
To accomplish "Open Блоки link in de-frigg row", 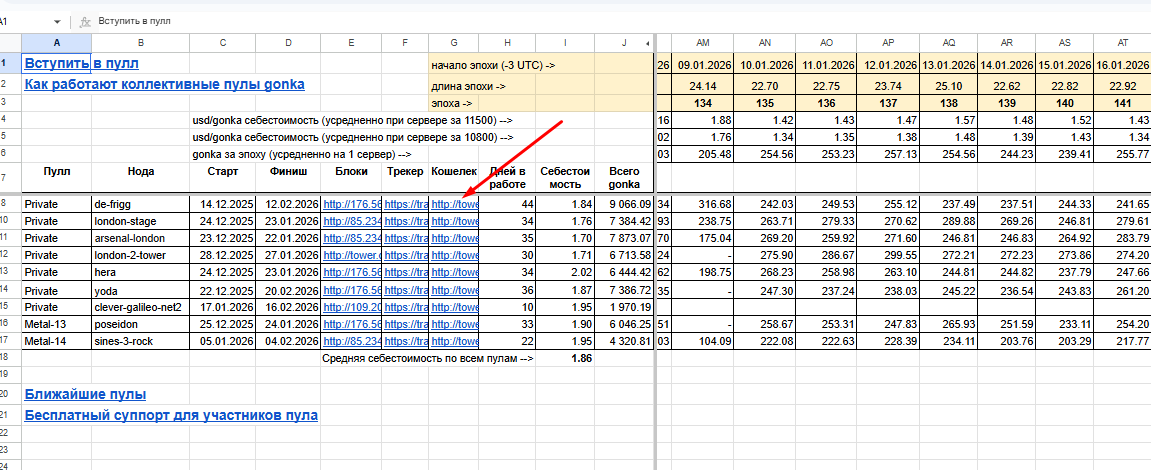I will point(352,204).
